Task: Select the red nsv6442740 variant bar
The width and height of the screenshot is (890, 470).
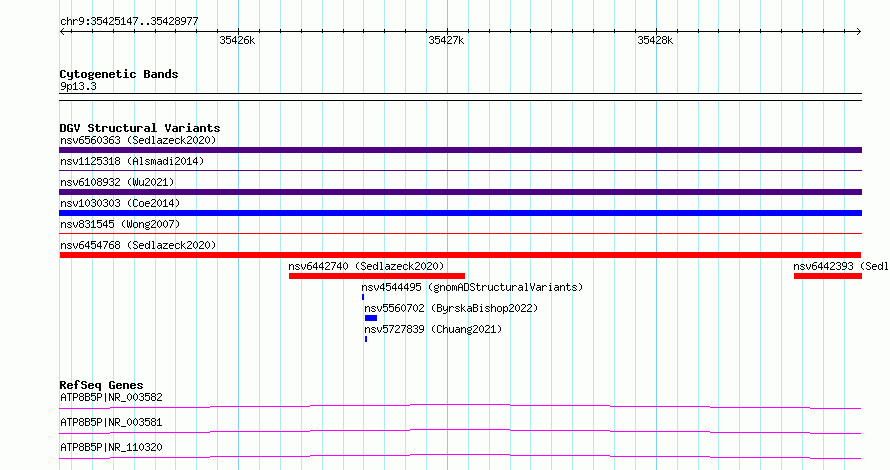Action: coord(377,276)
